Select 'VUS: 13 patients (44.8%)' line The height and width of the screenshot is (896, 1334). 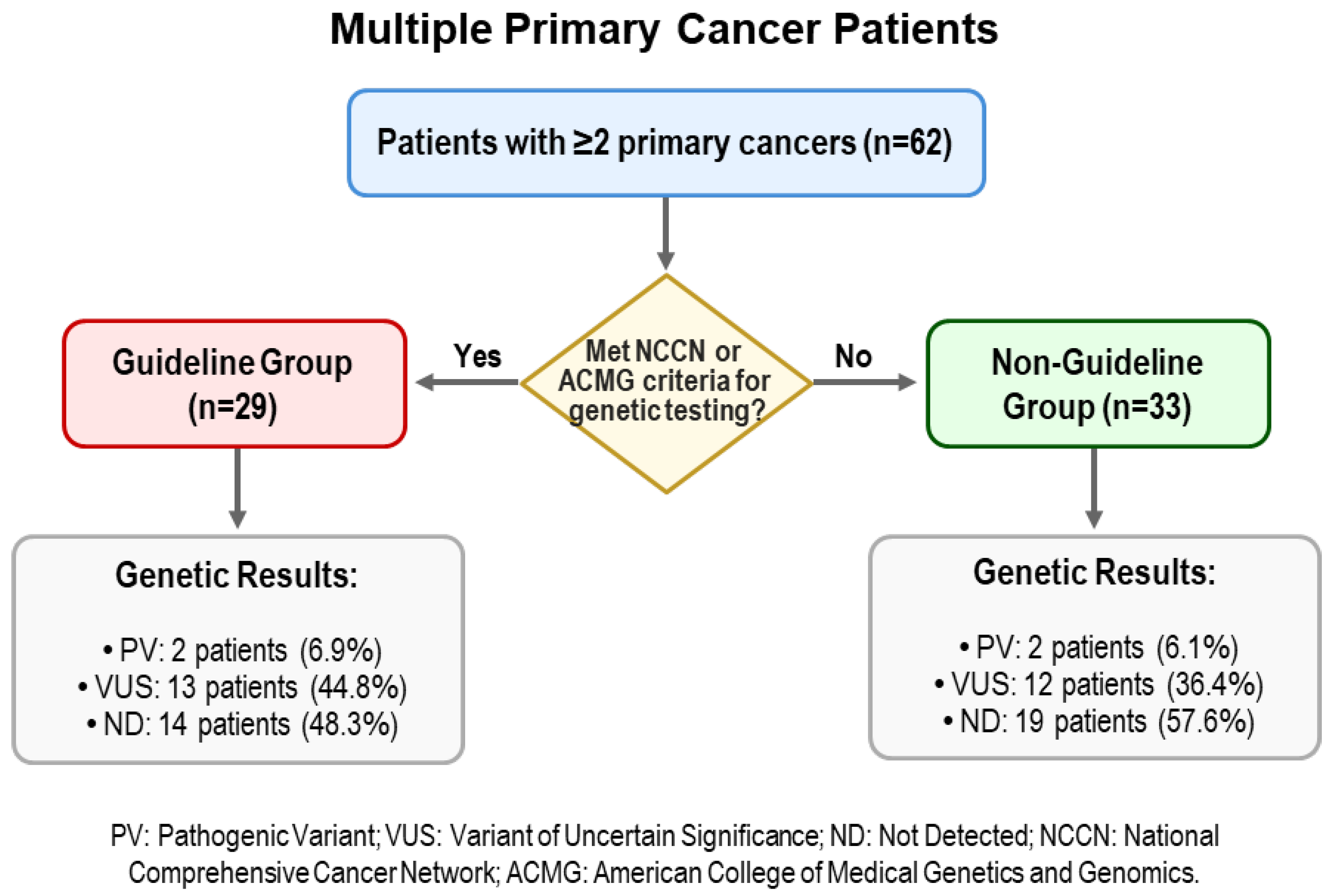click(243, 687)
